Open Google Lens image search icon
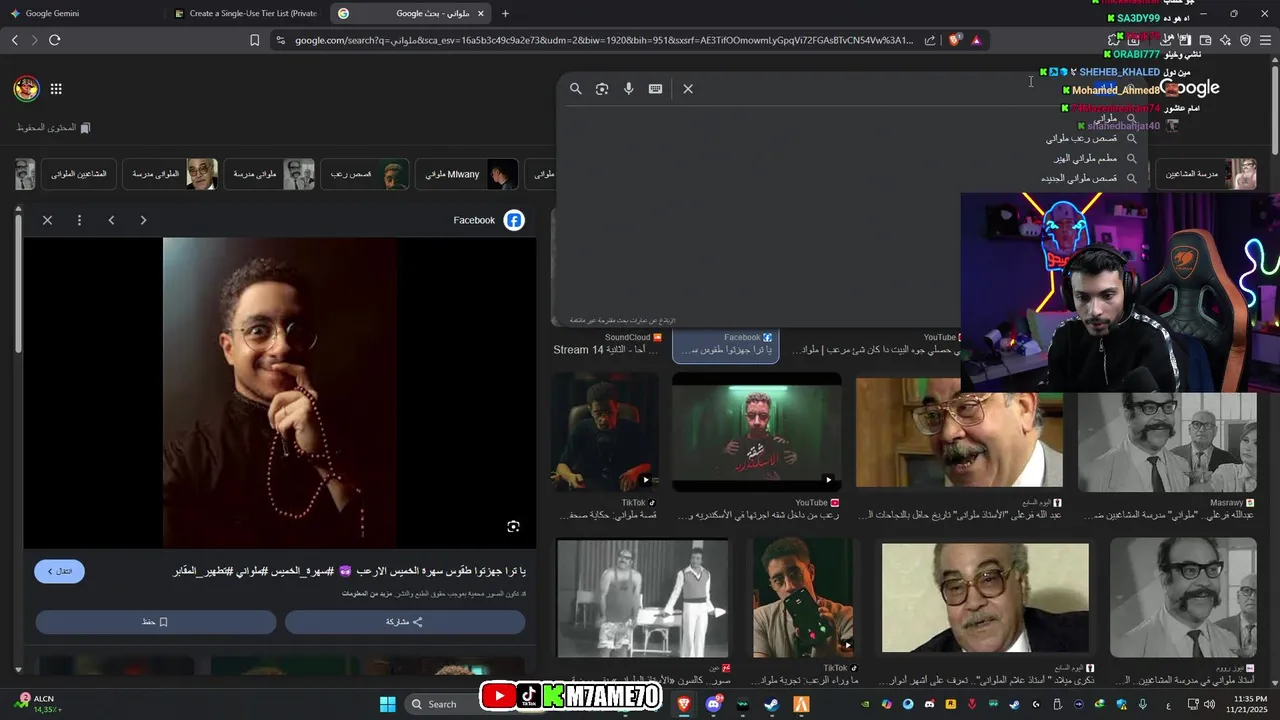Viewport: 1280px width, 720px height. 602,89
